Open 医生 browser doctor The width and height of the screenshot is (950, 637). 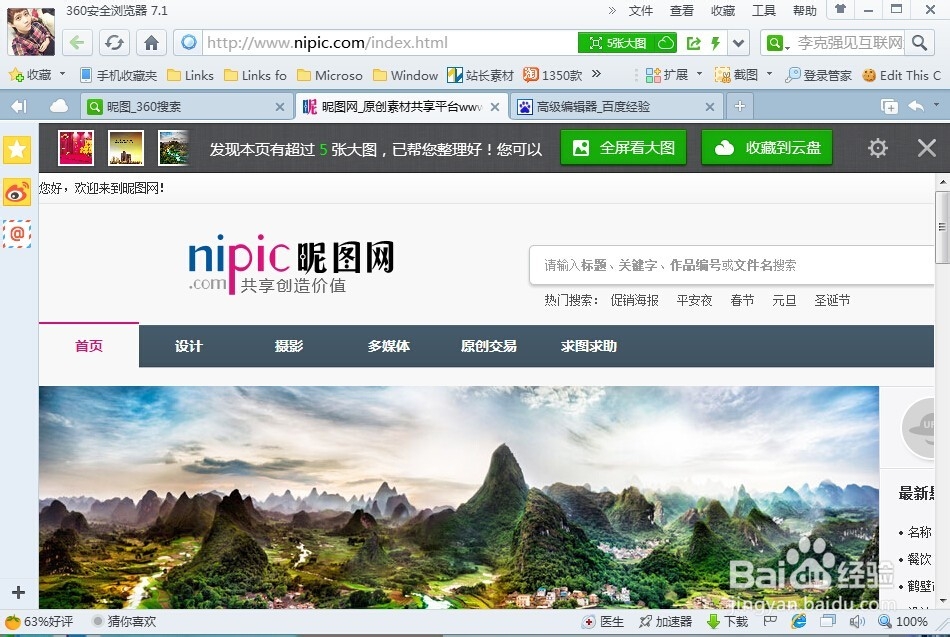603,621
